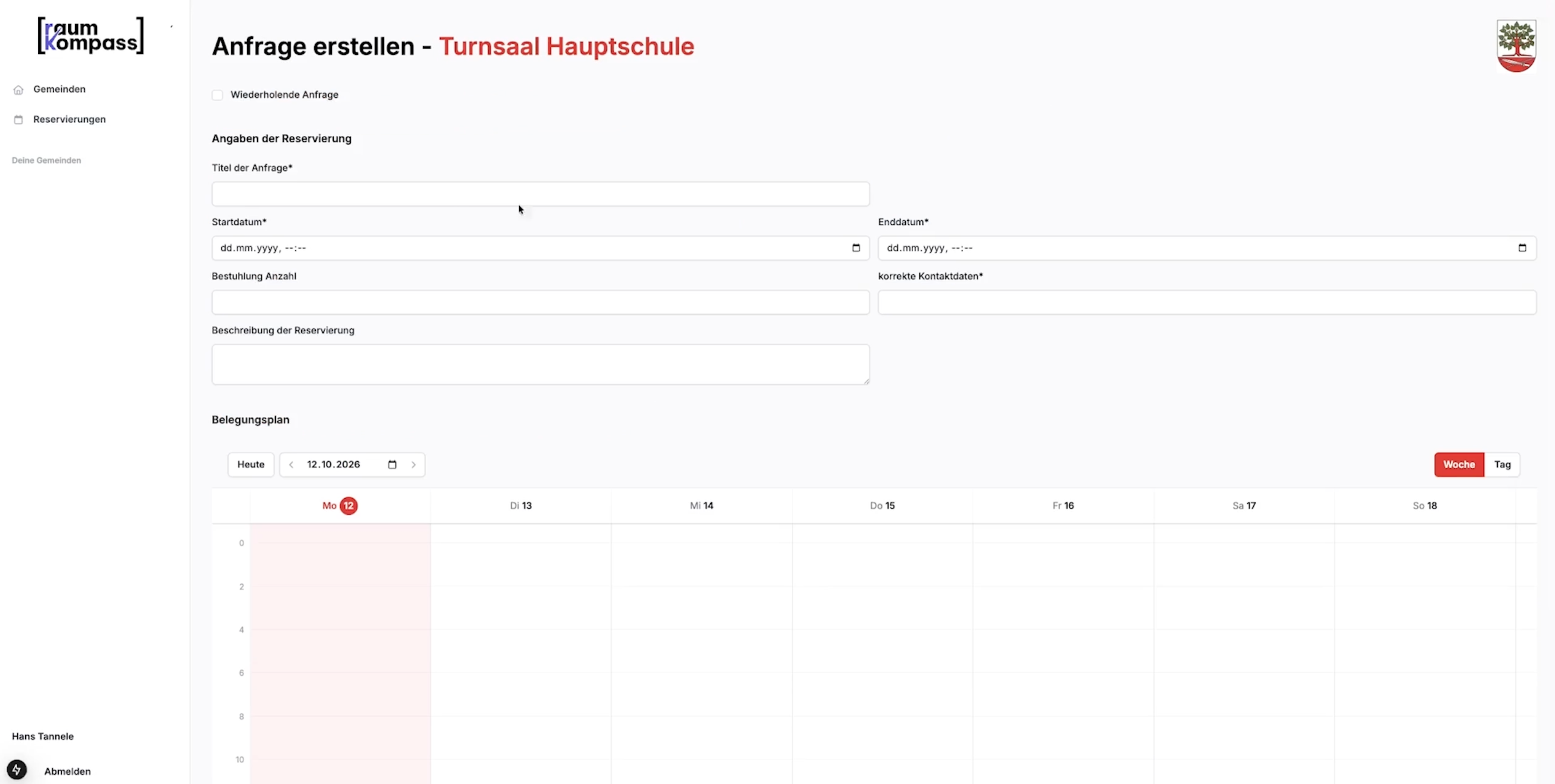Screen dimensions: 1555x784
Task: Switch calendar to Tag view
Action: point(1502,465)
